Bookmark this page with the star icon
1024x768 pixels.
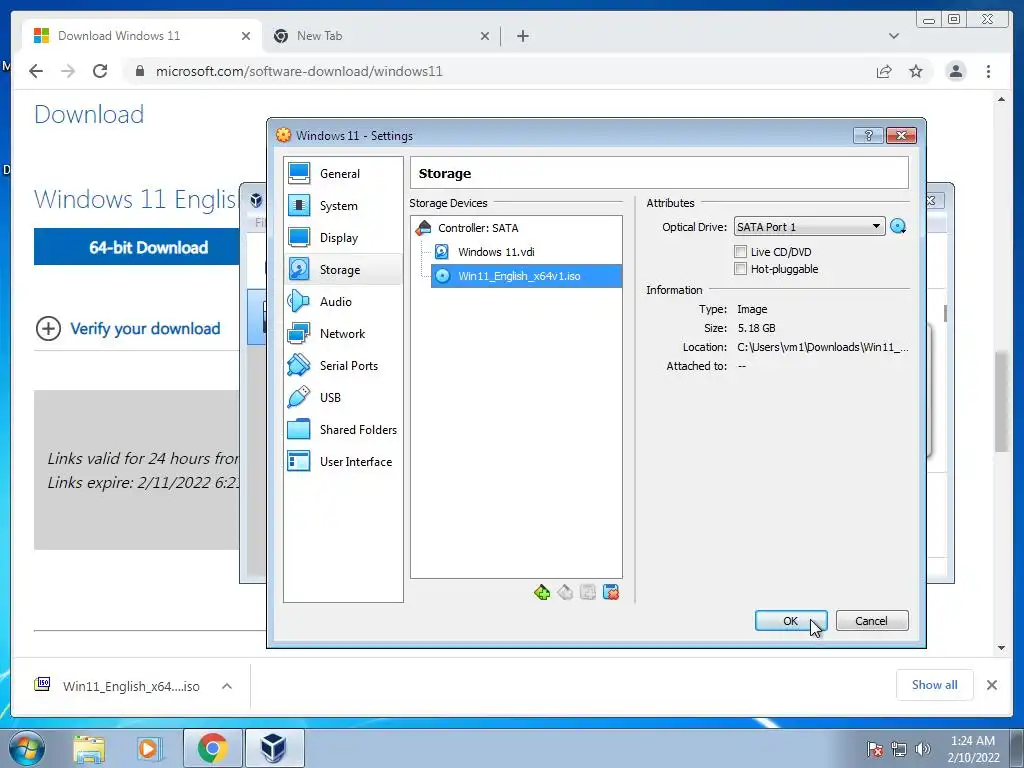coord(916,71)
